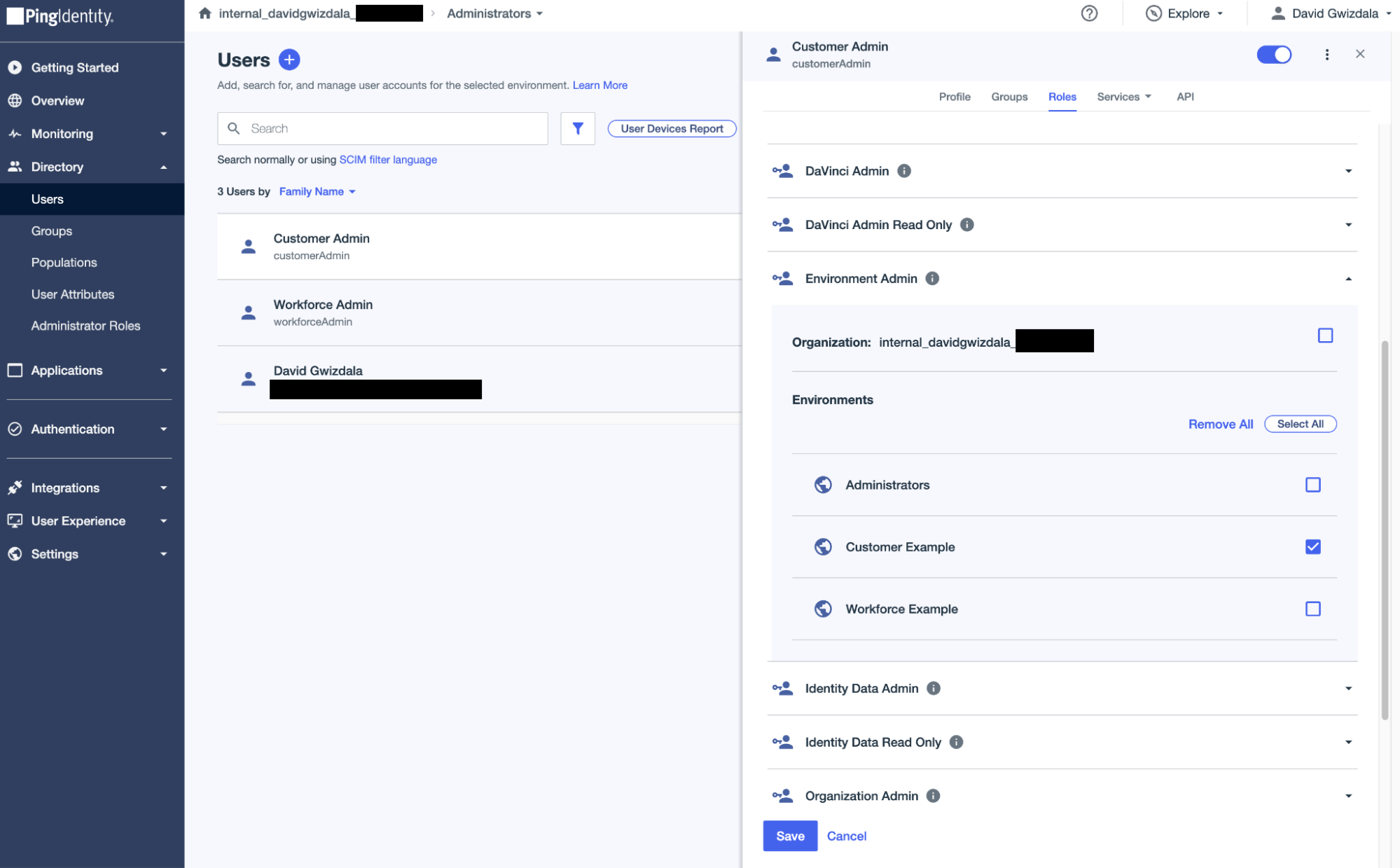Toggle the Customer Admin account enabled switch
1400x868 pixels.
point(1275,54)
